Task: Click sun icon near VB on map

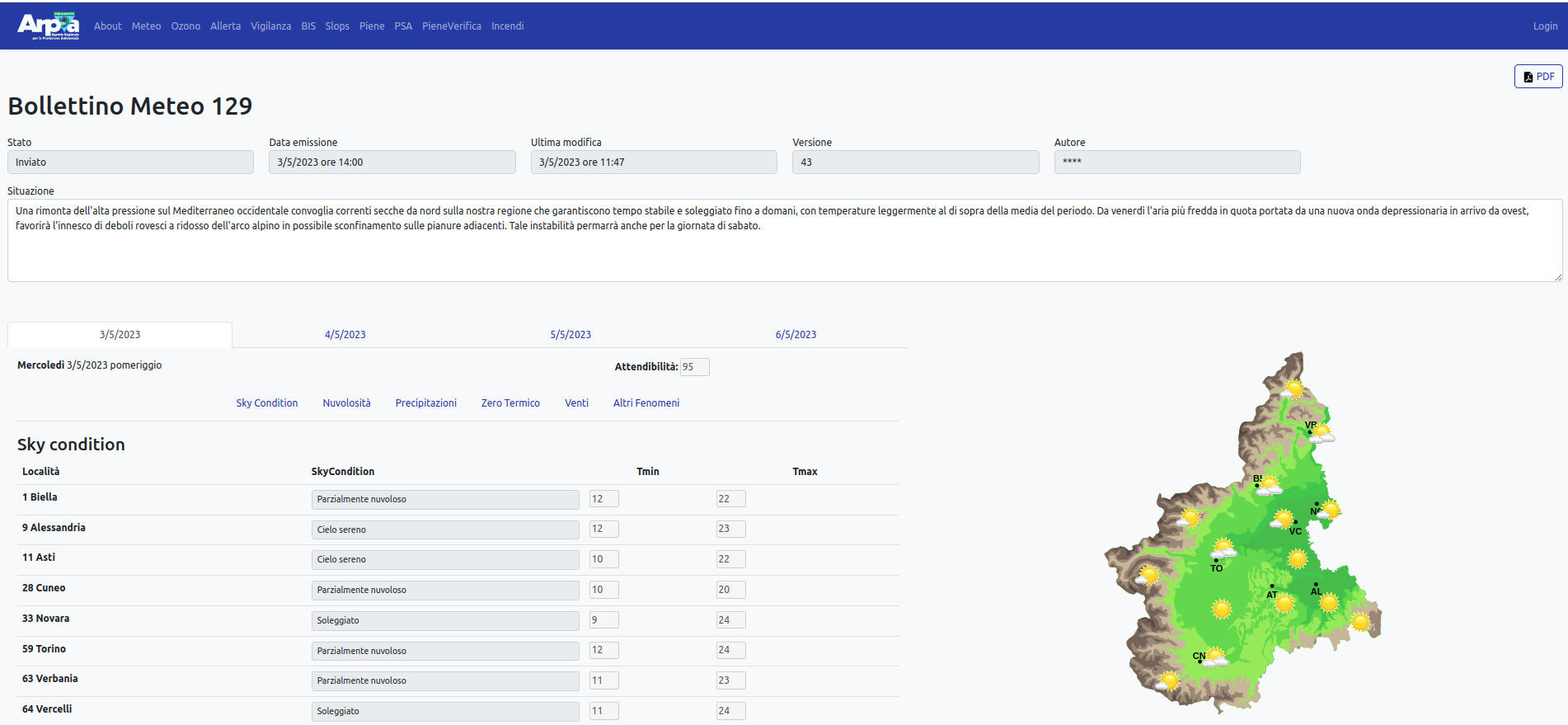Action: (x=1322, y=433)
